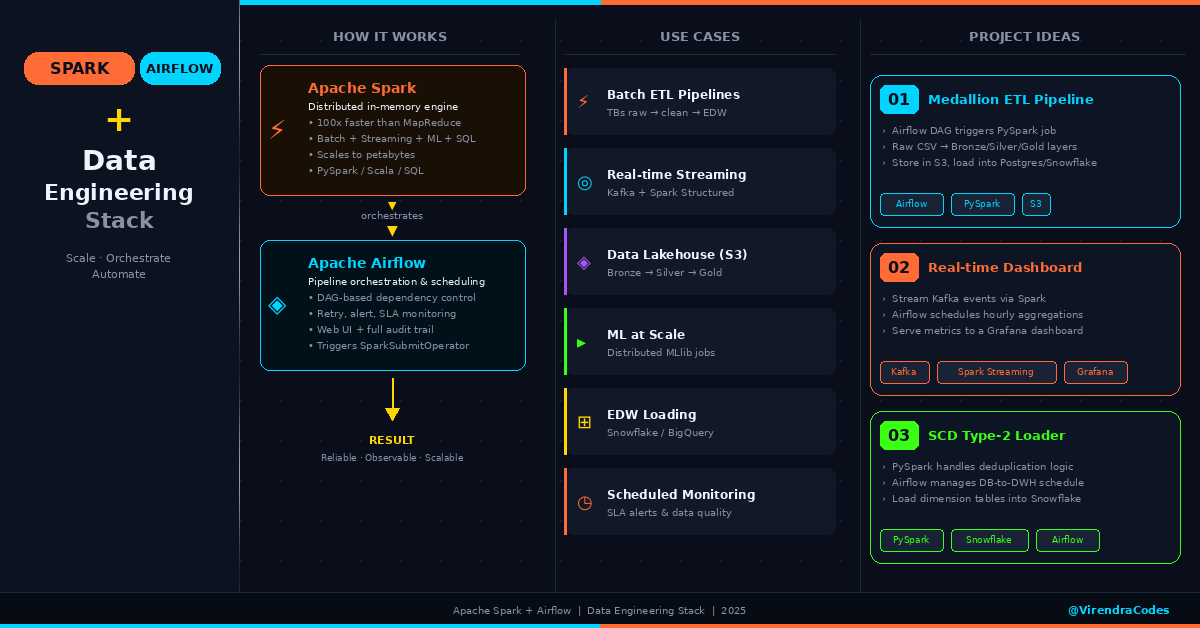Image resolution: width=1200 pixels, height=628 pixels.
Task: Click the 'orchestrates' label between cards
Action: point(392,215)
